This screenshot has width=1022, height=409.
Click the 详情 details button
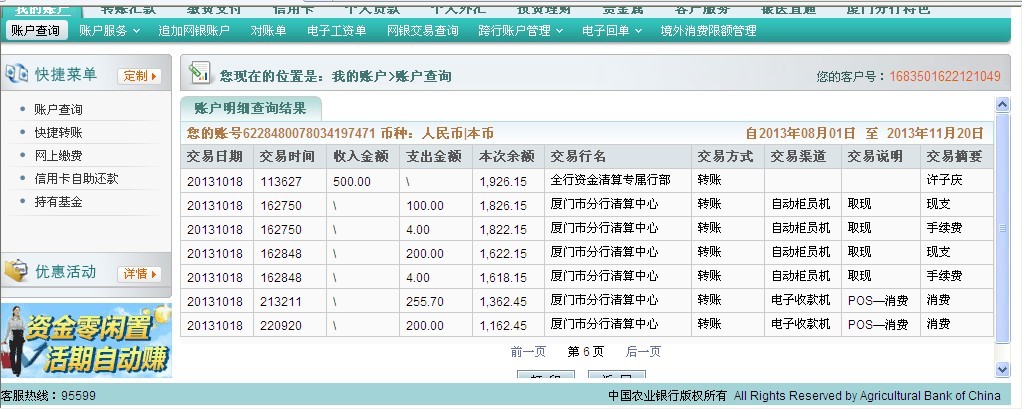138,273
